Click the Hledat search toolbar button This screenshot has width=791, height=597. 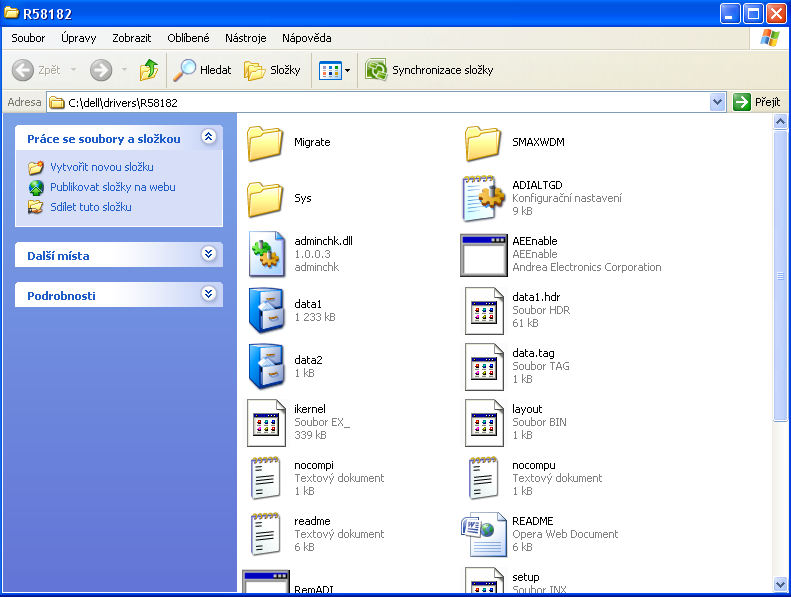coord(202,70)
